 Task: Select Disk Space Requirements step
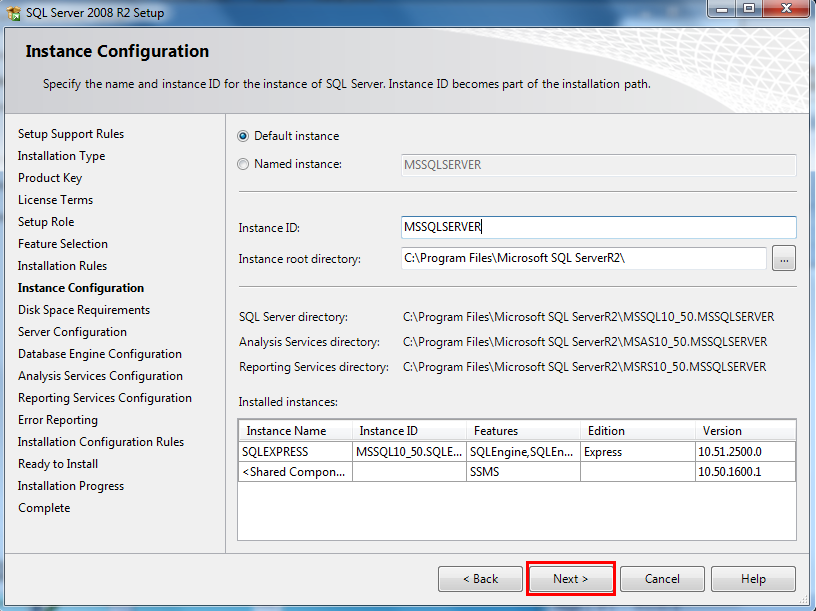(84, 310)
